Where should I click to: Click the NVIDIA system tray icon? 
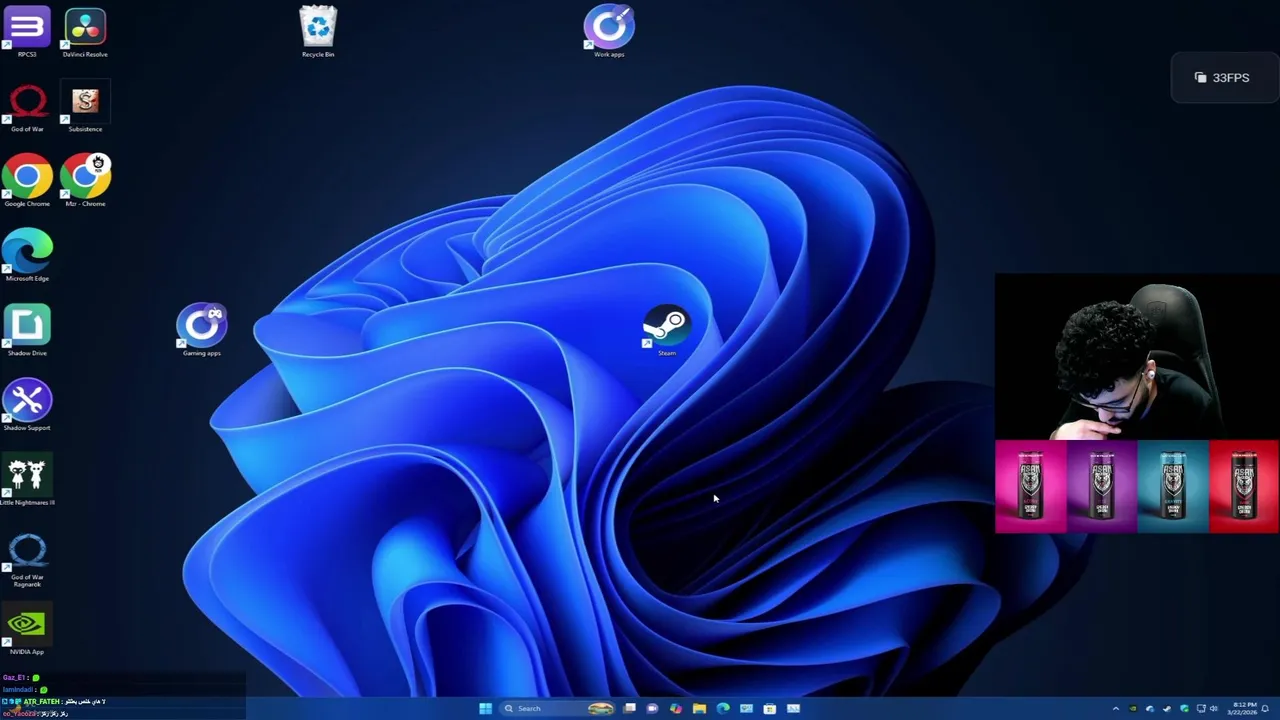point(1133,709)
